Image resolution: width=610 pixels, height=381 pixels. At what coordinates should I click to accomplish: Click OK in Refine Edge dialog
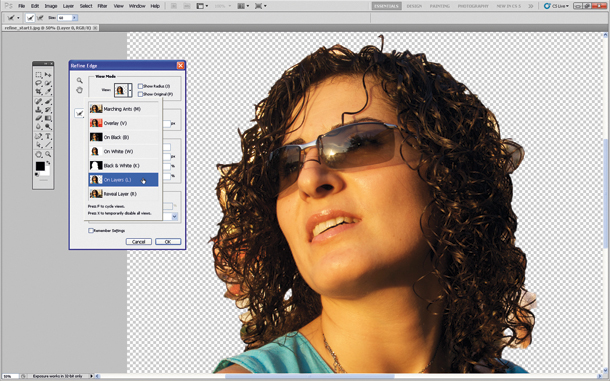[x=168, y=242]
